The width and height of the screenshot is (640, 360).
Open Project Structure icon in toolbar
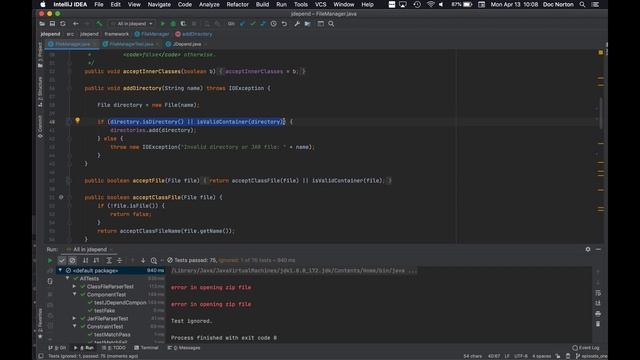point(307,24)
